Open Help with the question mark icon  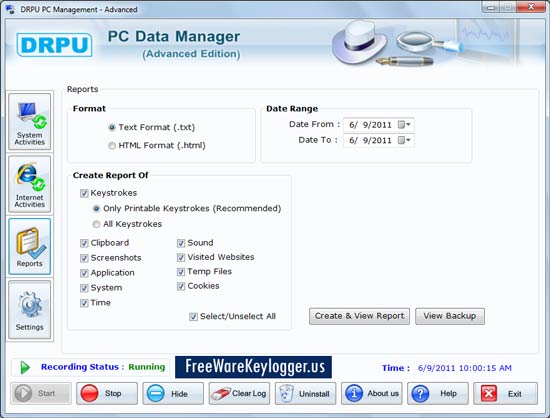[438, 393]
